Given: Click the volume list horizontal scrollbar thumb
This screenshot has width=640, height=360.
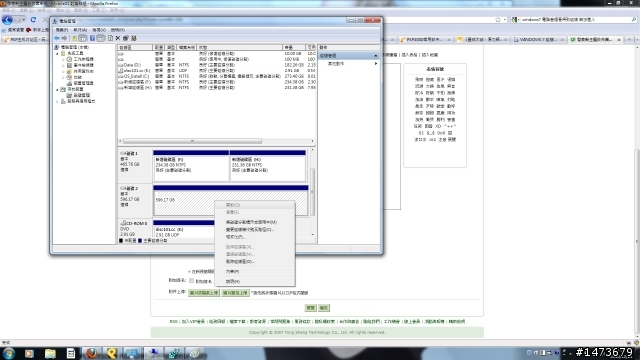Looking at the screenshot, I should pyautogui.click(x=192, y=141).
